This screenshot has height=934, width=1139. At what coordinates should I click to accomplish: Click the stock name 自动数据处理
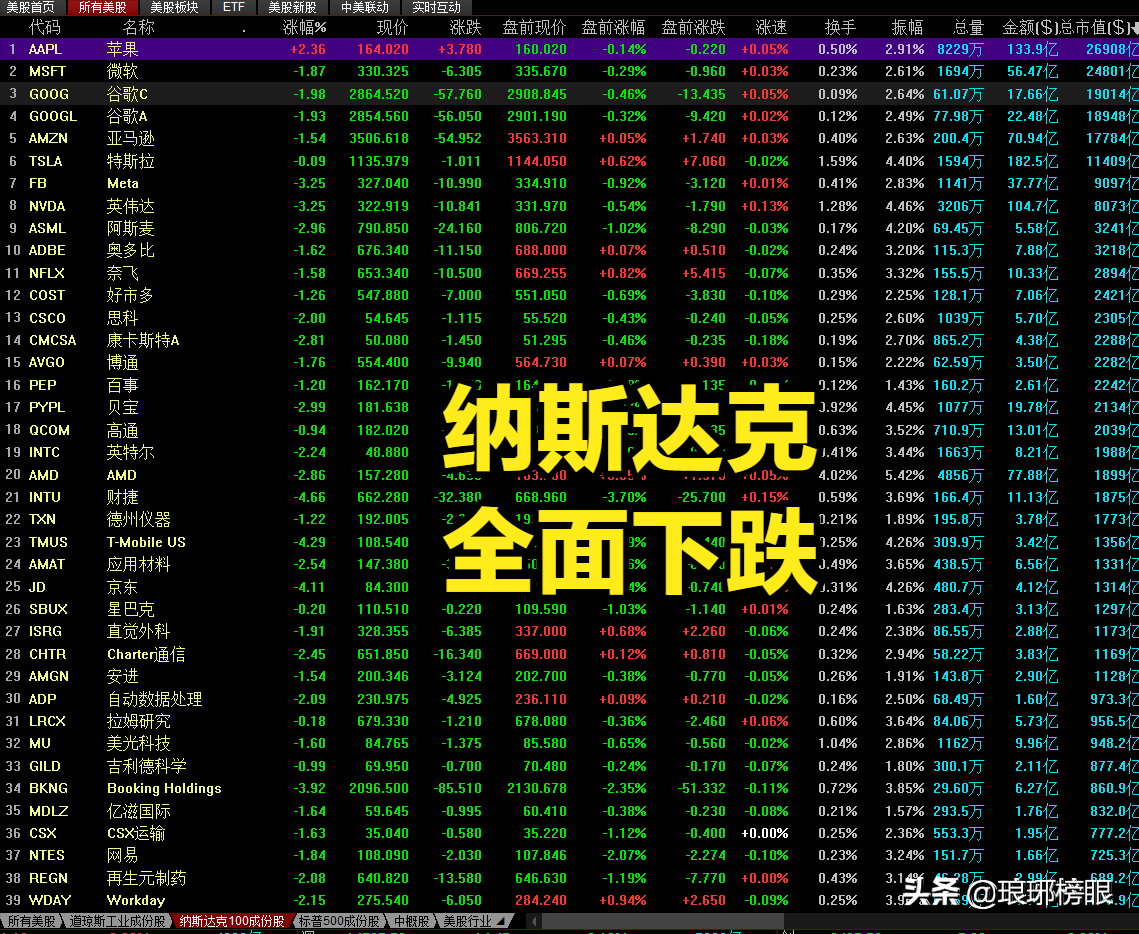click(x=155, y=699)
